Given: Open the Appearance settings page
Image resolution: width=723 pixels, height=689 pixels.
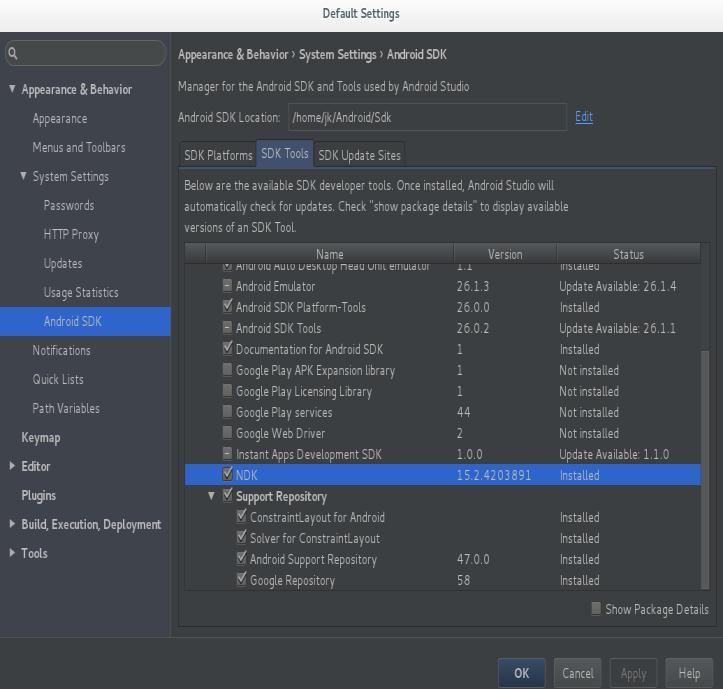Looking at the screenshot, I should click(x=60, y=119).
